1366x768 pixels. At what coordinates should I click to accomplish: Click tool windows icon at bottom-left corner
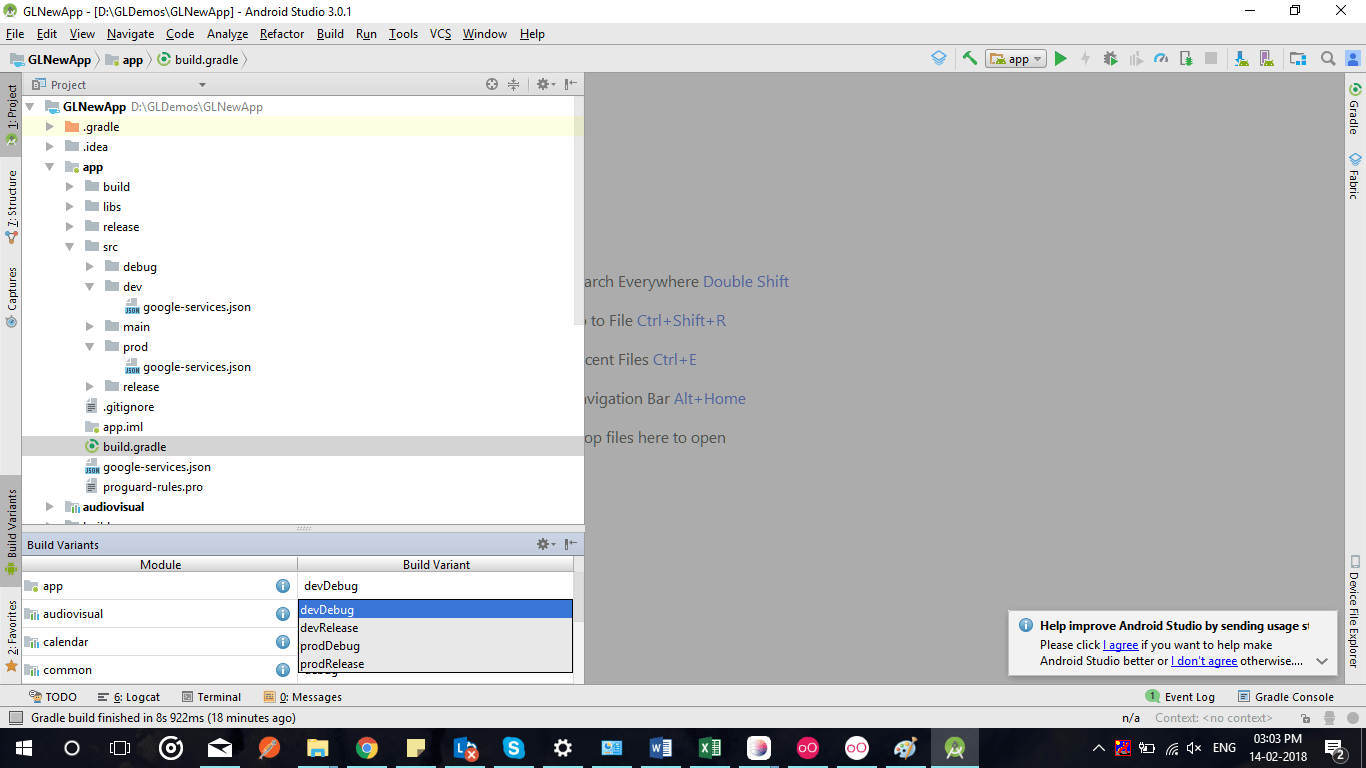14,718
